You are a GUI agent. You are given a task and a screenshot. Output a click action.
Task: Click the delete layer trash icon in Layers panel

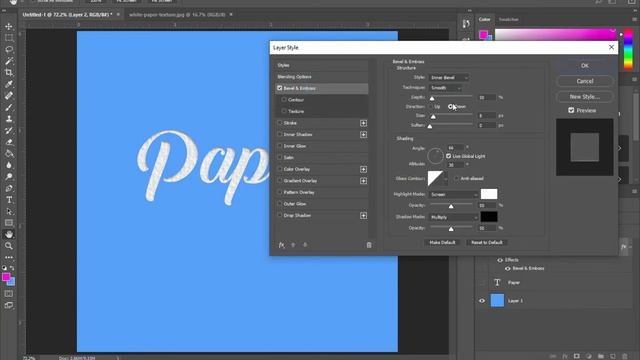coord(625,356)
